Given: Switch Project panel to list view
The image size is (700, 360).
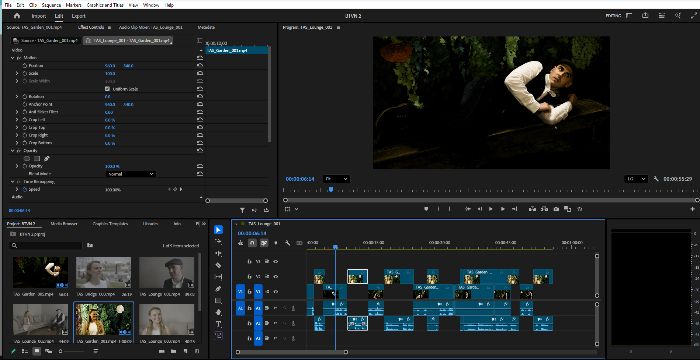Looking at the screenshot, I should 25,351.
